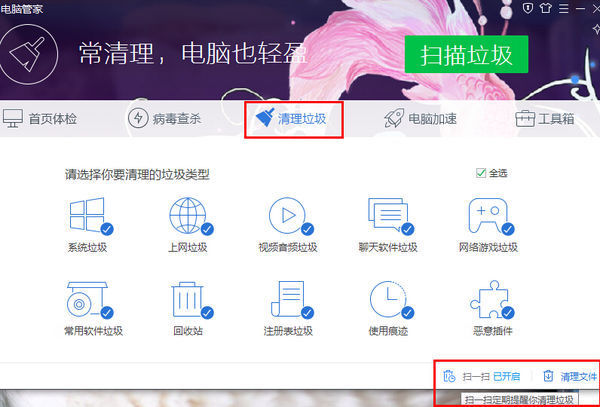Open the 清理文件 link

point(569,377)
